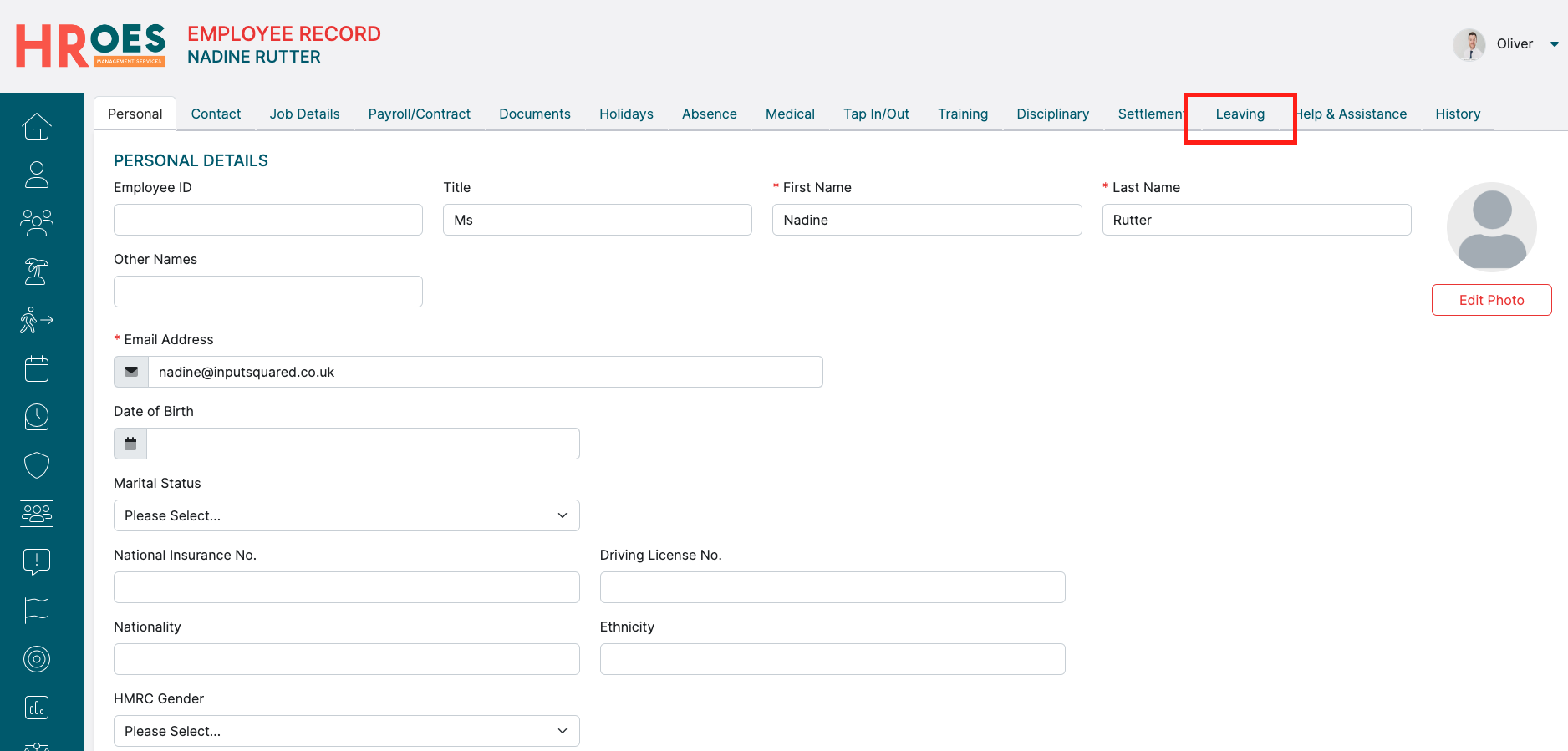Image resolution: width=1568 pixels, height=751 pixels.
Task: Click the Home icon in sidebar
Action: click(37, 126)
